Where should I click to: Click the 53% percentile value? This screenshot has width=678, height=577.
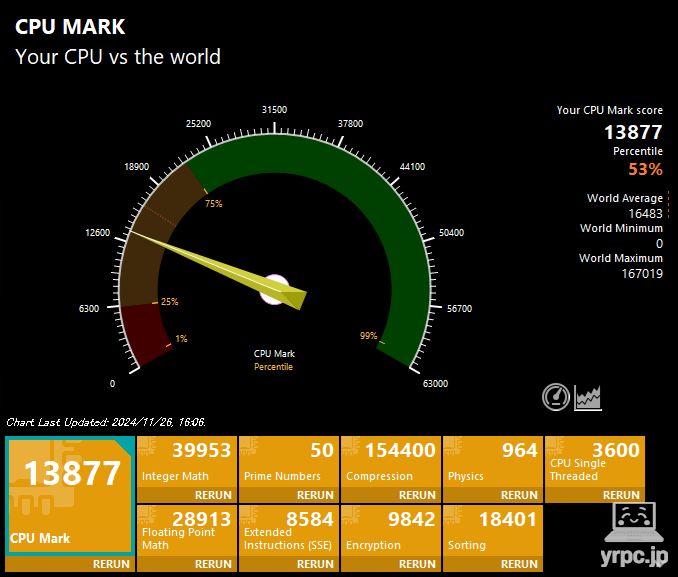645,169
